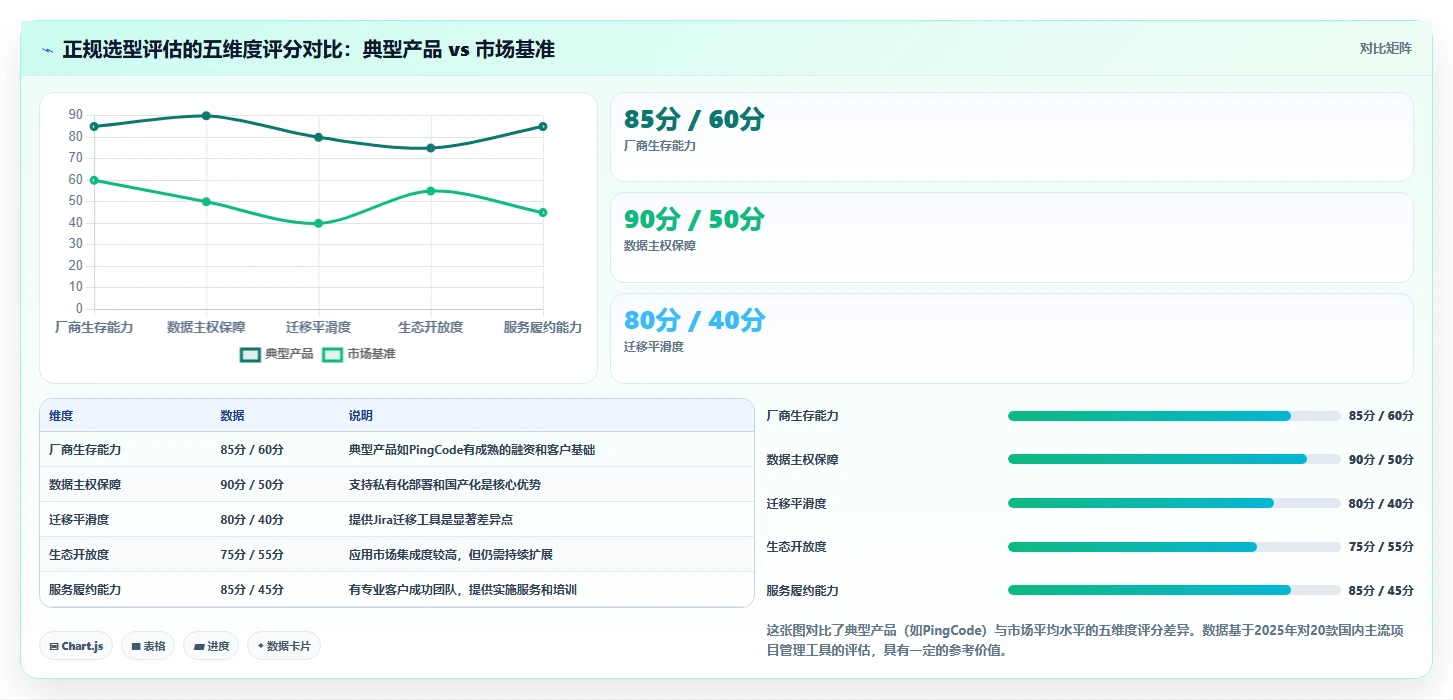Click the 典型产品 point at 服务履约能力

(x=543, y=126)
